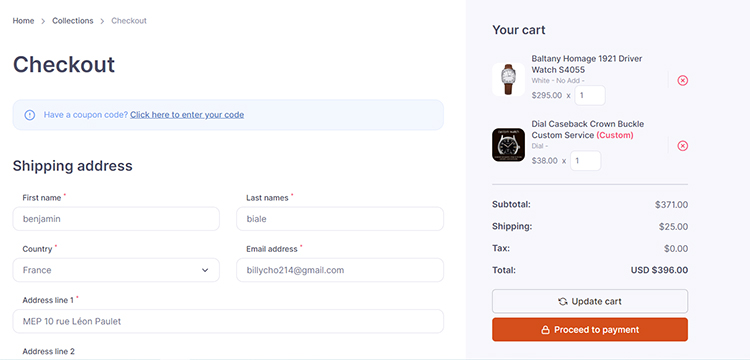750x360 pixels.
Task: Click the chevron arrow in Country field
Action: tap(205, 270)
